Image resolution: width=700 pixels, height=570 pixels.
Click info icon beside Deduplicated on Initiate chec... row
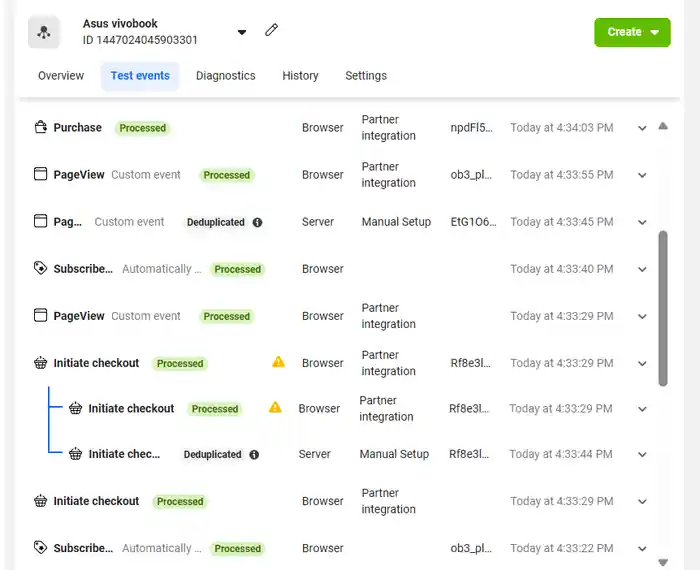click(254, 454)
